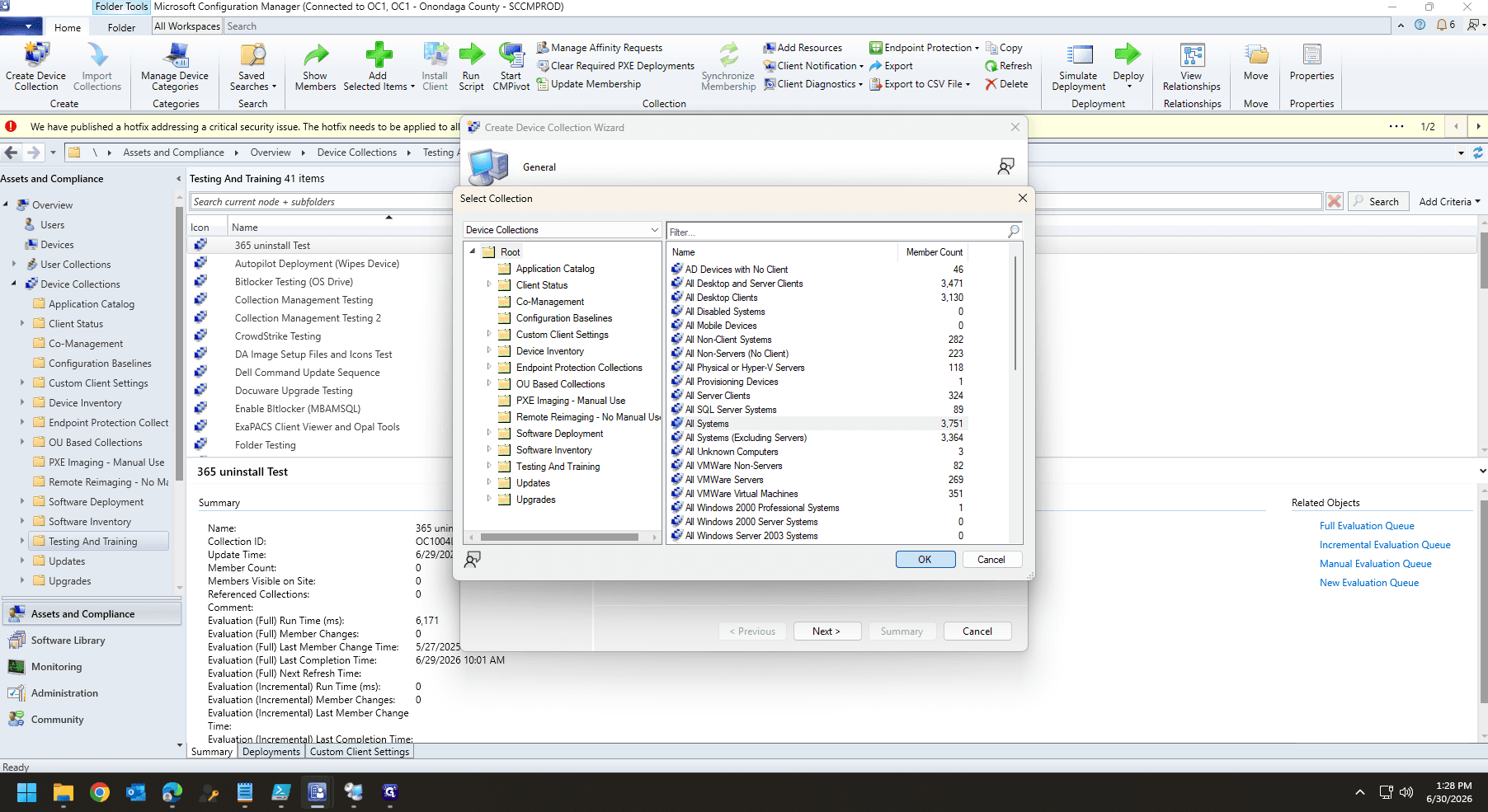Switch to Folder ribbon tab
This screenshot has height=812, width=1488.
[121, 27]
